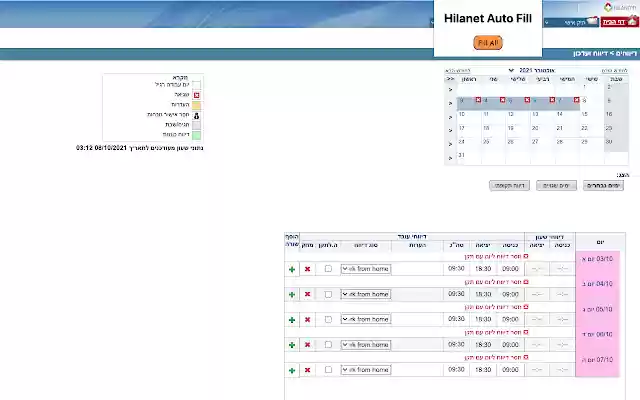The width and height of the screenshot is (640, 400).
Task: Edit the entry time 09:00 for 03/10
Action: (510, 269)
